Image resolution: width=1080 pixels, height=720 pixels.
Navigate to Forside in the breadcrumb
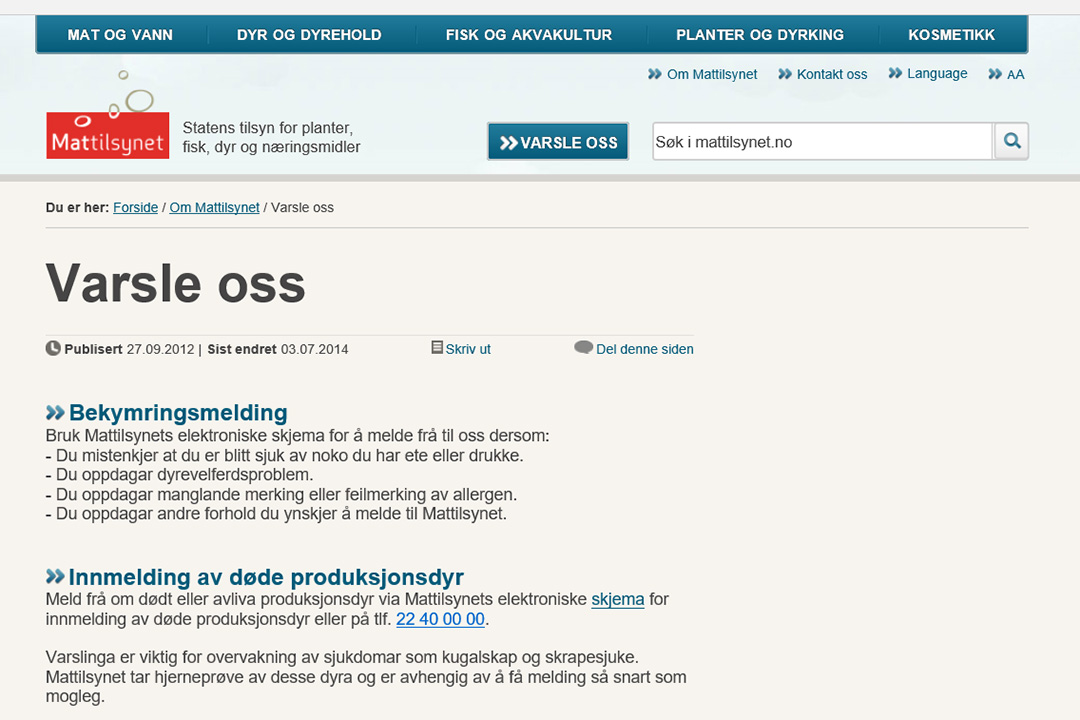tap(135, 208)
